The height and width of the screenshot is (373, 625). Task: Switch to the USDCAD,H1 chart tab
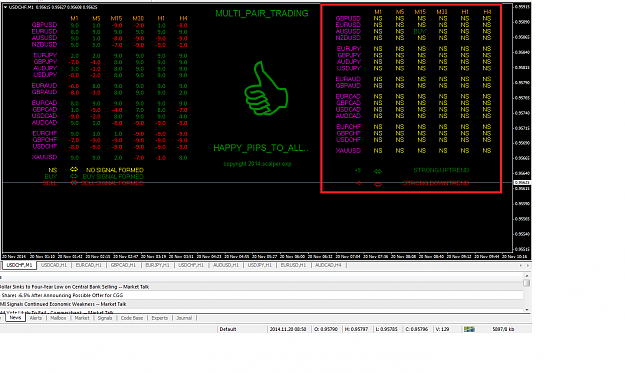click(x=54, y=265)
